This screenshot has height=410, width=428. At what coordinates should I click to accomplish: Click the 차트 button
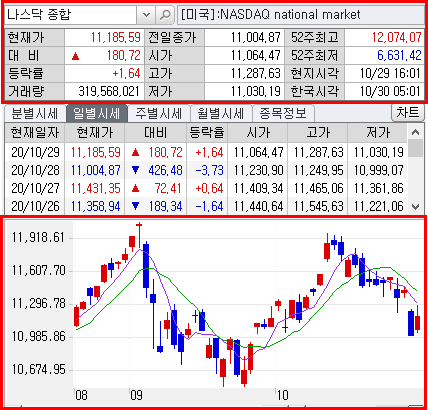407,113
